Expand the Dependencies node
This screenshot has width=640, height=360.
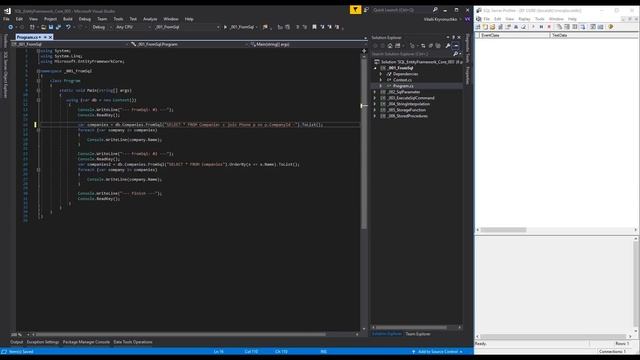(381, 74)
